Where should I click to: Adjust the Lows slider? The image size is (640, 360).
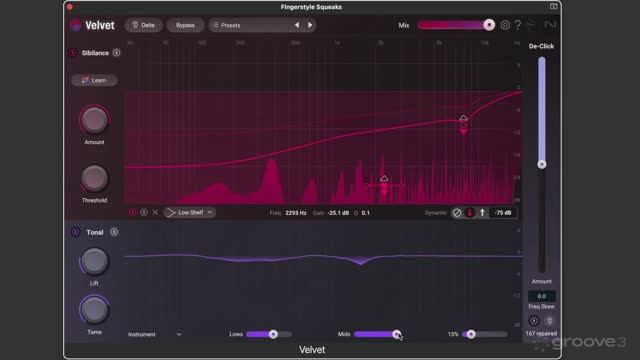269,334
